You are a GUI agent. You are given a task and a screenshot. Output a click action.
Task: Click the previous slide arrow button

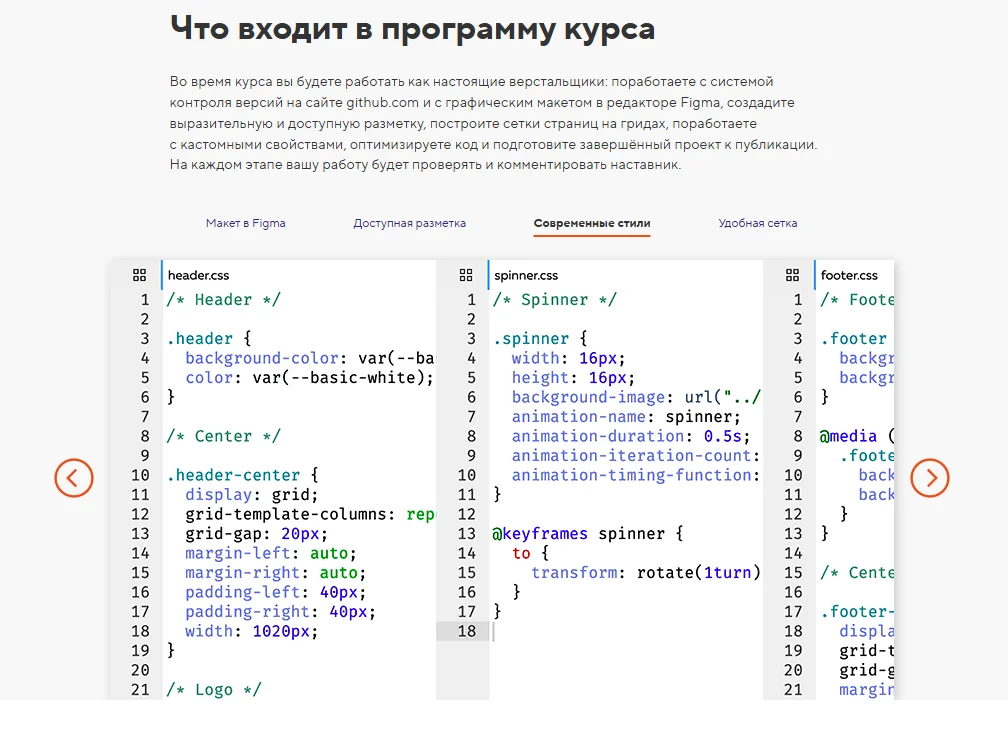74,478
